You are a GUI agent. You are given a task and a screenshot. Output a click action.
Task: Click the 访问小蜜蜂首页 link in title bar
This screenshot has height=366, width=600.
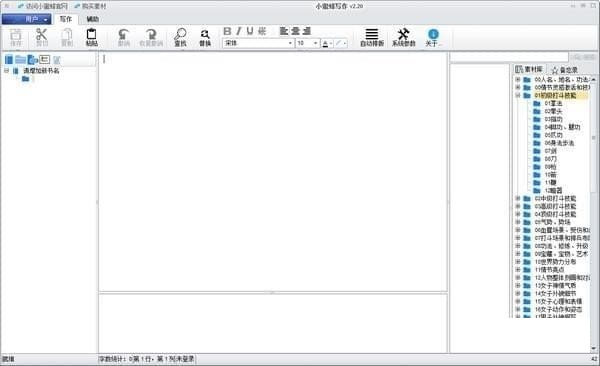43,6
